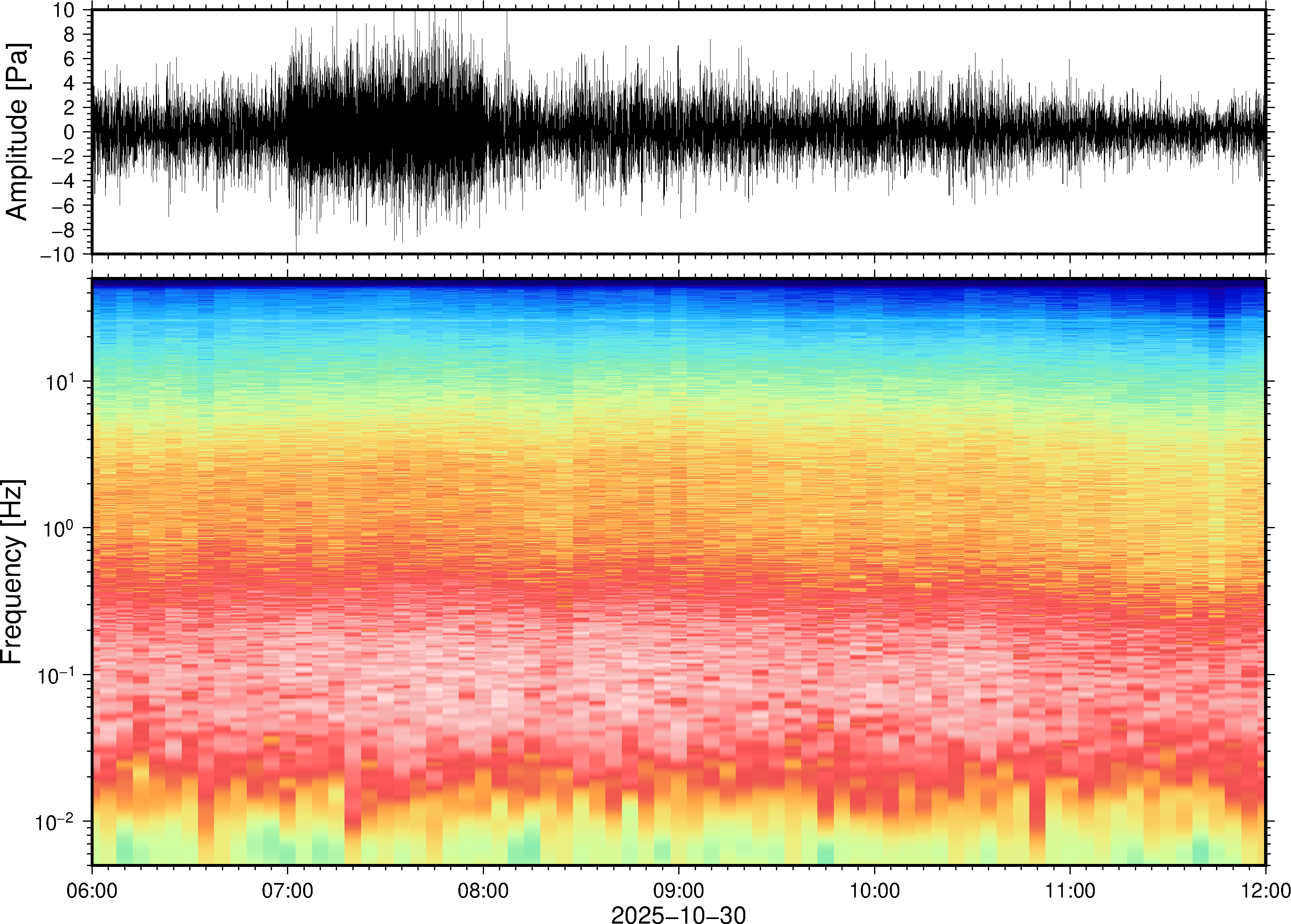Click the 09:00 time axis label
This screenshot has height=924, width=1291.
(x=679, y=890)
